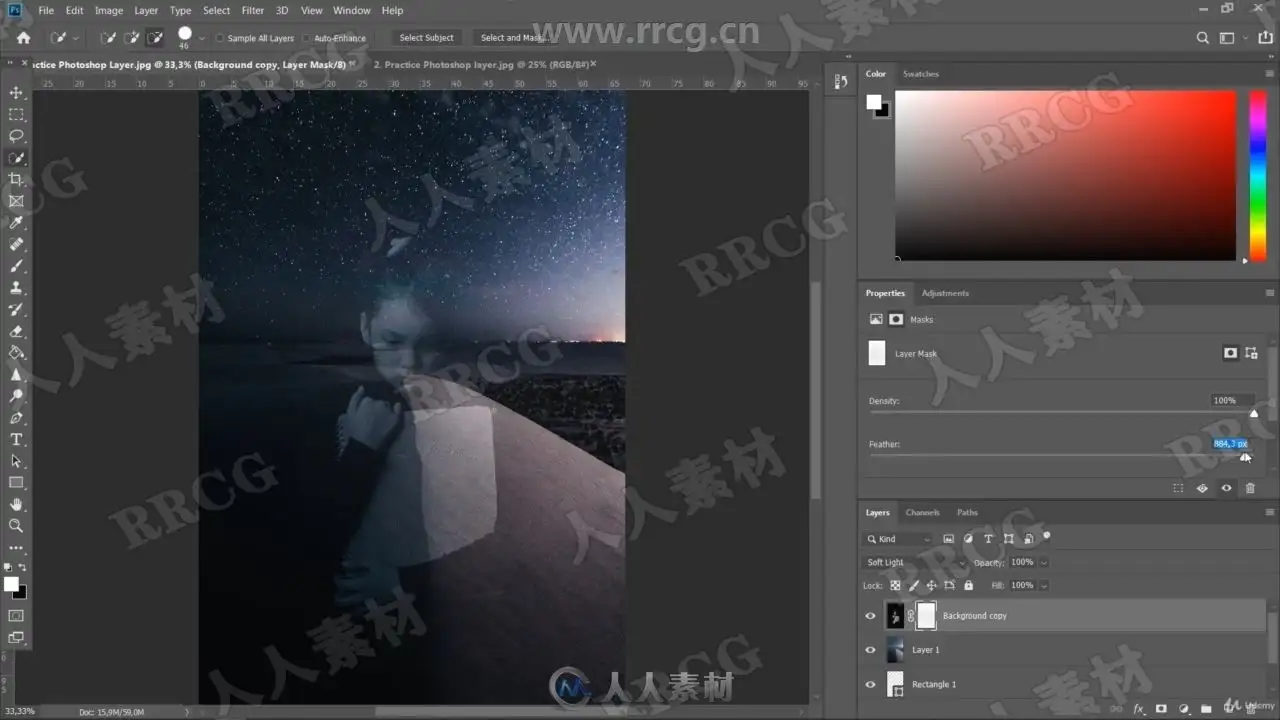Select the Horizontal Type tool
The height and width of the screenshot is (720, 1280).
click(x=16, y=440)
